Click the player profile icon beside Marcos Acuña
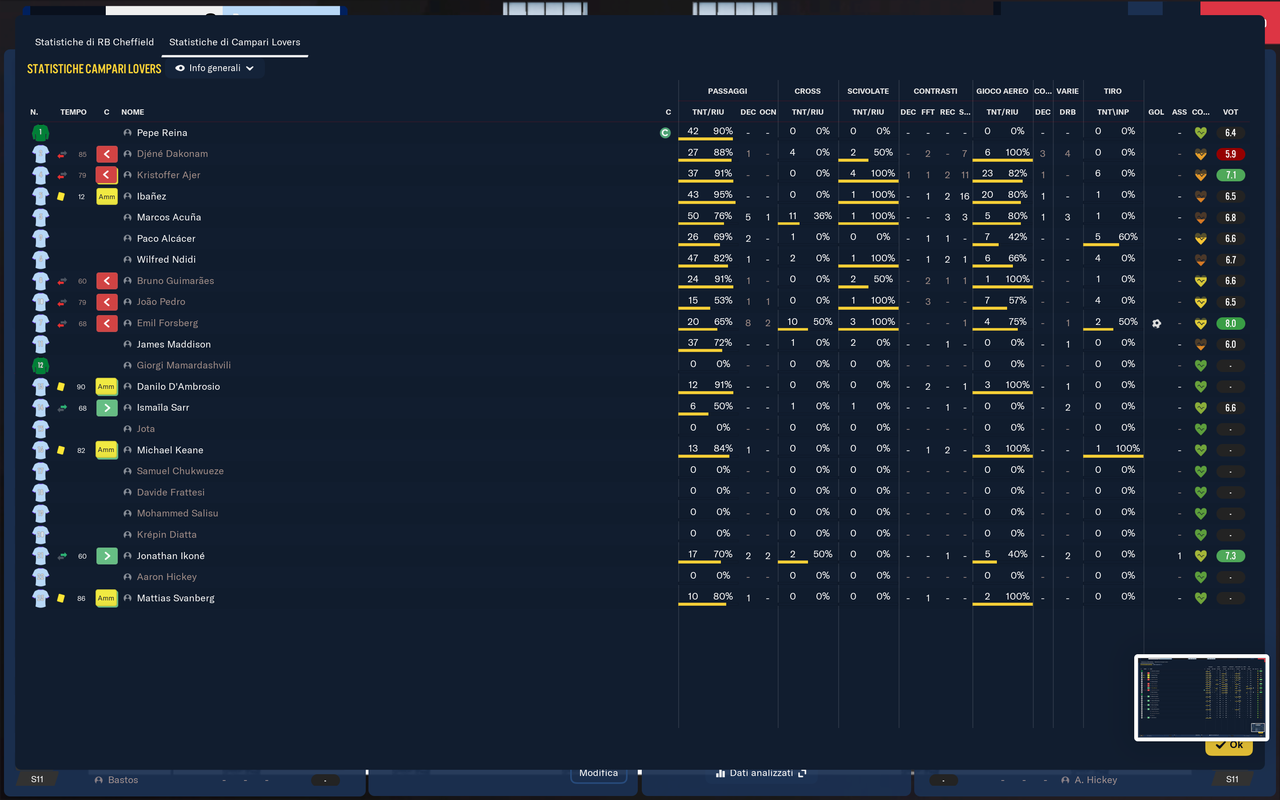Screen dimensions: 1280x800 coord(128,217)
